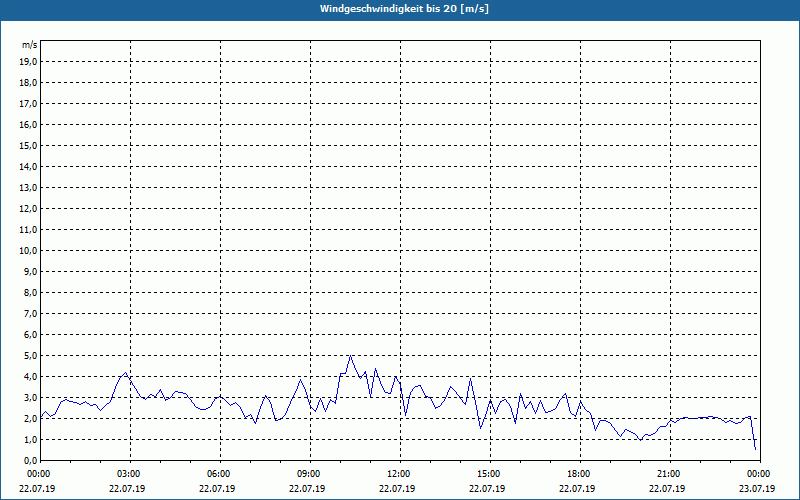Click the 5,0 y-axis label

(30, 356)
